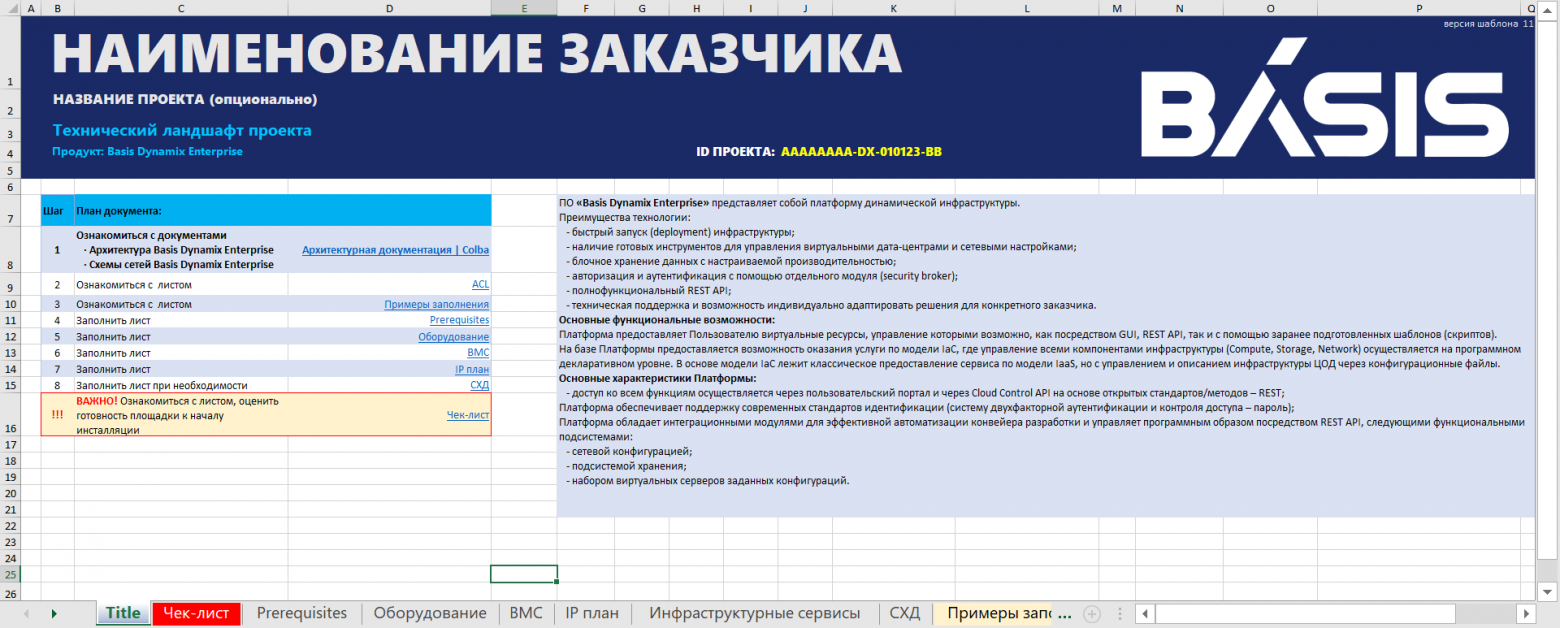Screen dimensions: 1560x628
Task: Select column E by clicking its header
Action: coord(523,10)
